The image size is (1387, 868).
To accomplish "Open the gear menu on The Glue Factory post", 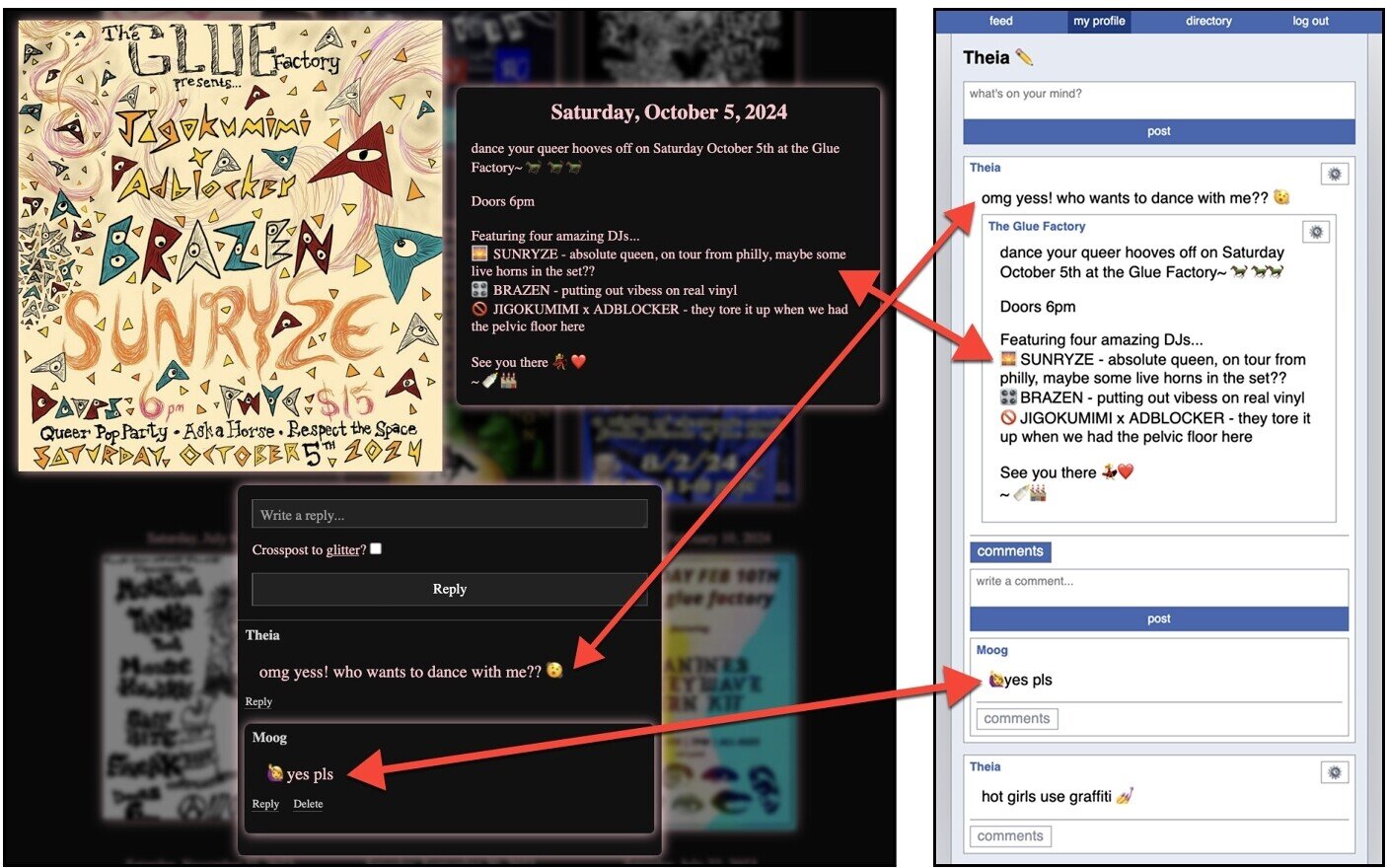I will tap(1314, 231).
